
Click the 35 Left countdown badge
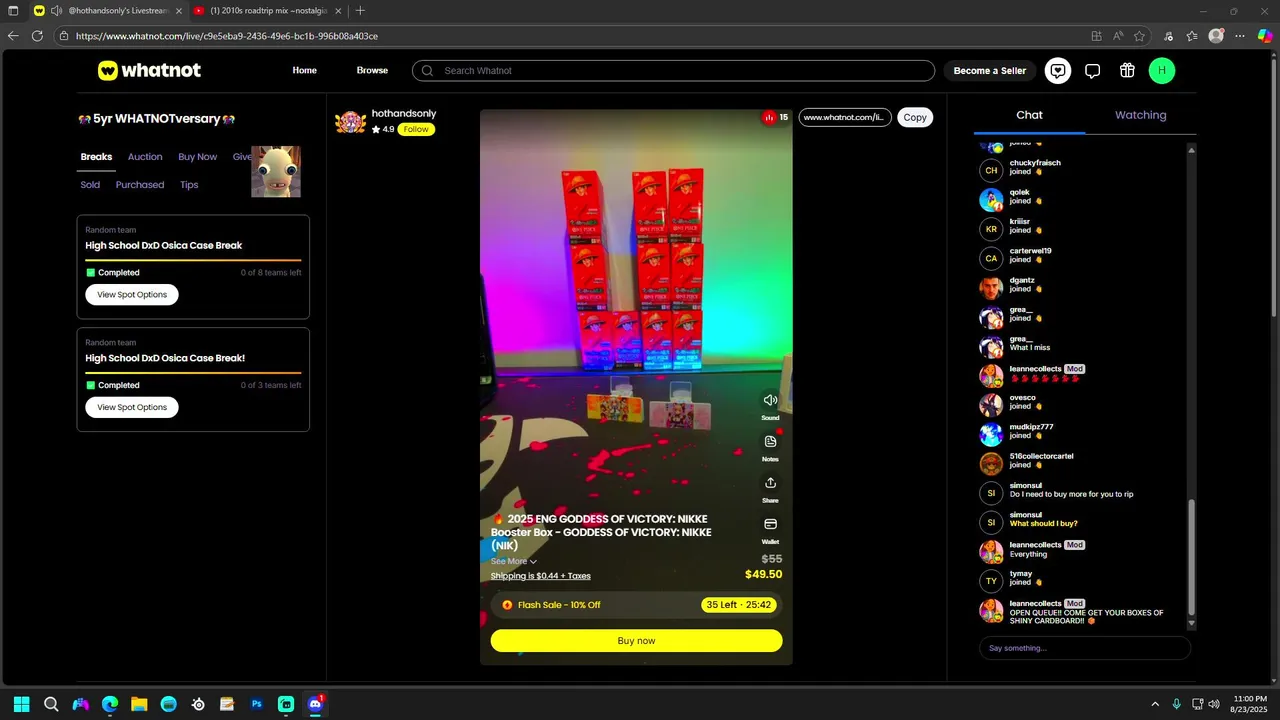point(739,605)
